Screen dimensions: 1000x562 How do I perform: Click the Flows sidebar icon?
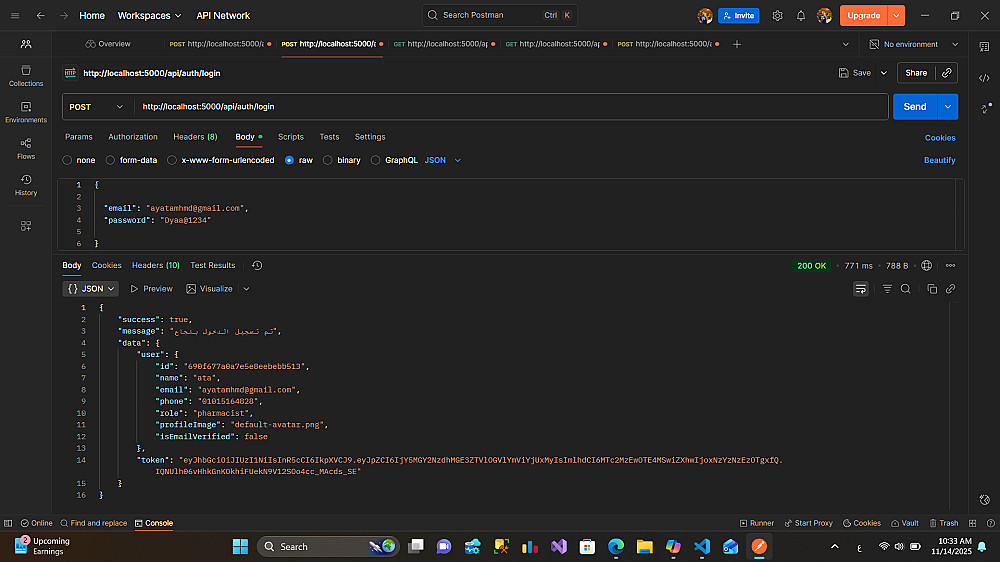[26, 149]
